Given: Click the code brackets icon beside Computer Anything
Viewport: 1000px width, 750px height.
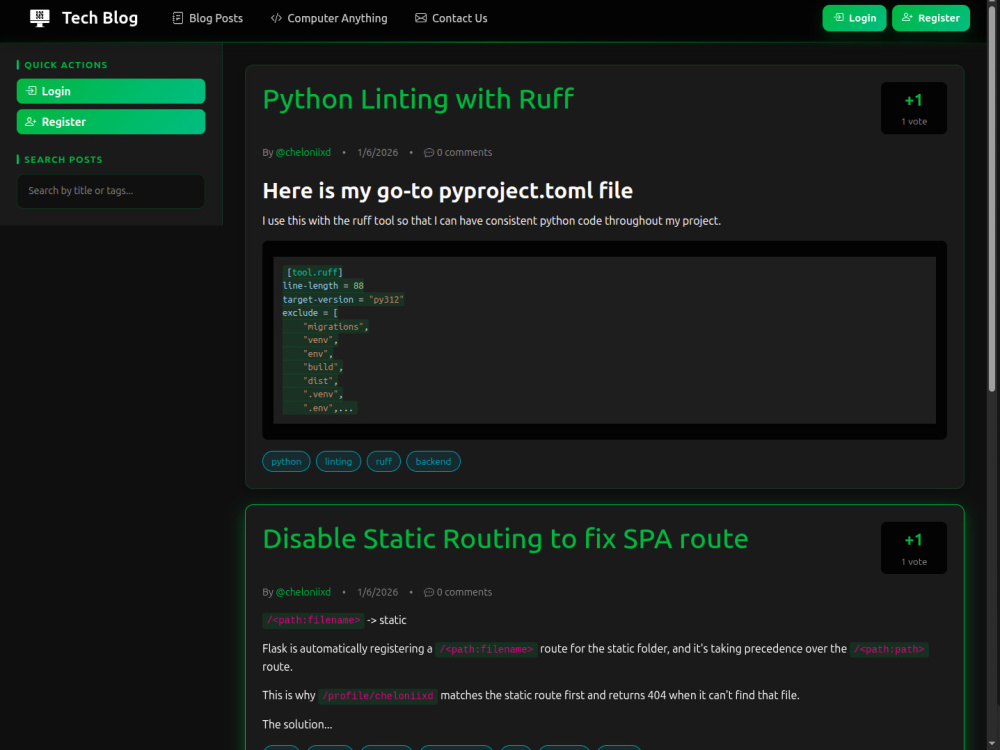Looking at the screenshot, I should pyautogui.click(x=276, y=18).
